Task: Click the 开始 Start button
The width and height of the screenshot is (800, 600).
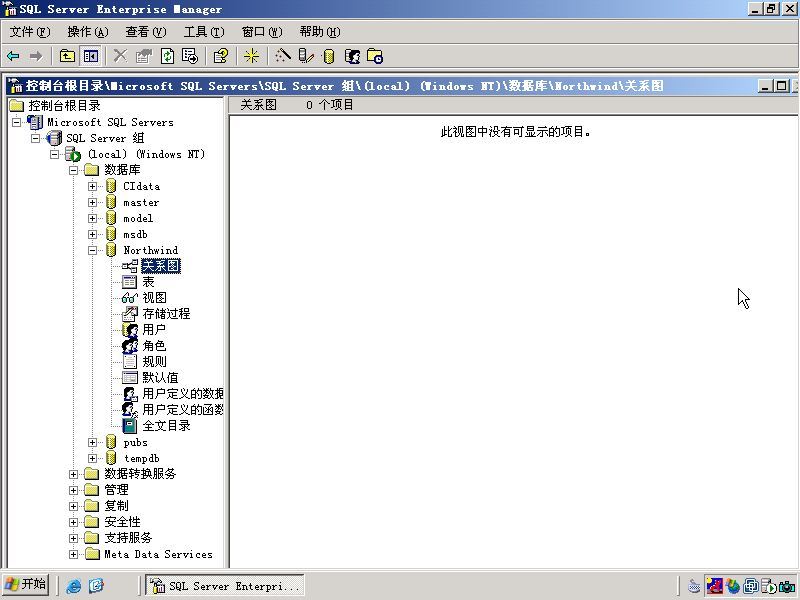Action: click(26, 585)
